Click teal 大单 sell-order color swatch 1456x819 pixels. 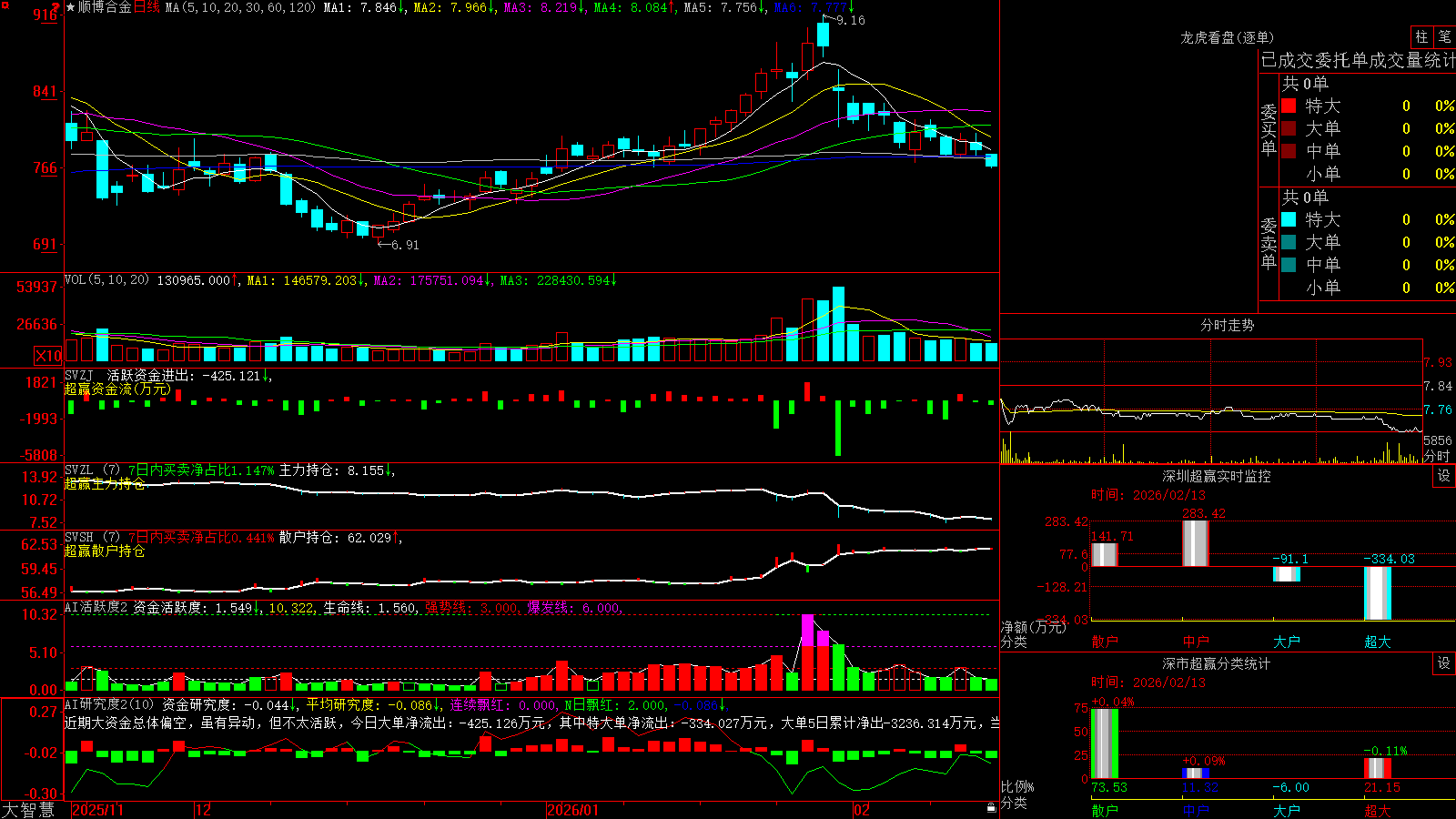point(1289,242)
